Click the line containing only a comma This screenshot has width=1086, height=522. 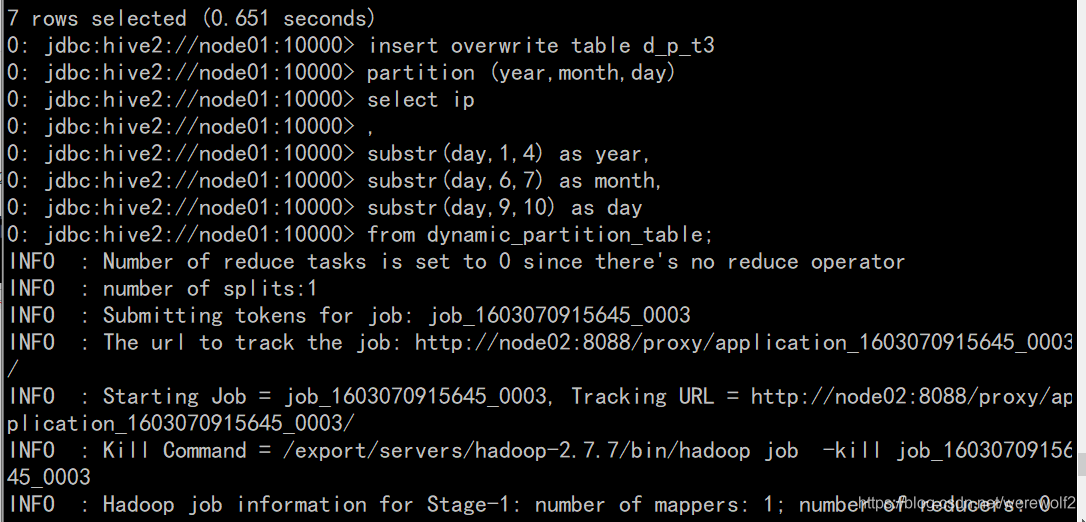190,127
